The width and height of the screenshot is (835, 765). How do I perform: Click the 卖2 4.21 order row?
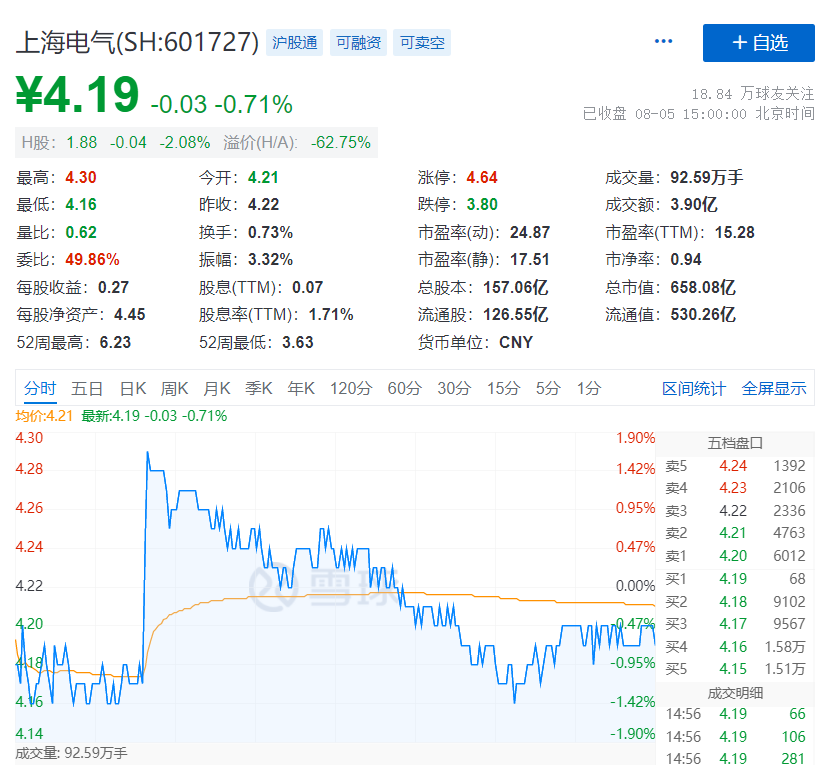tap(735, 533)
